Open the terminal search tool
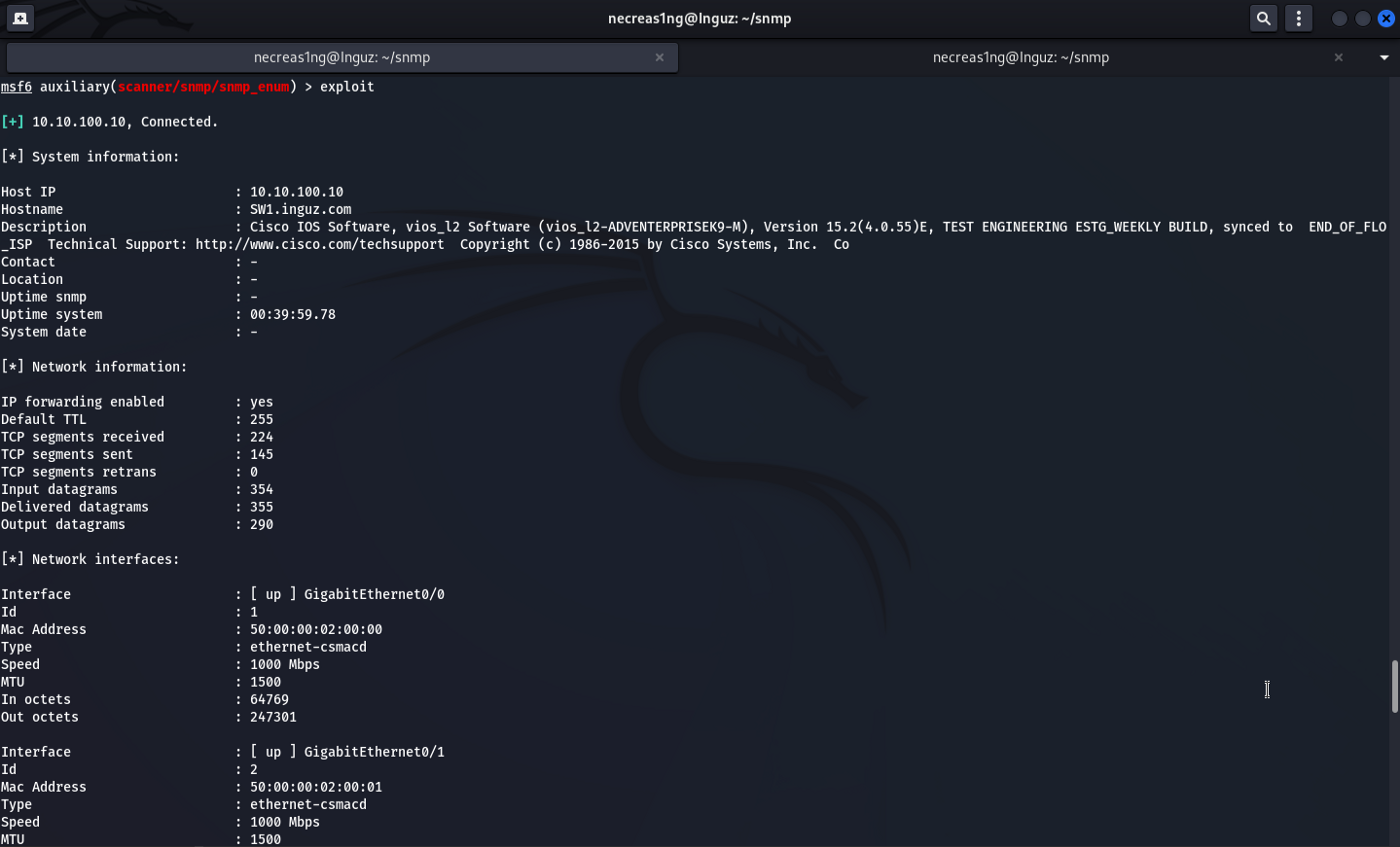 [1264, 18]
